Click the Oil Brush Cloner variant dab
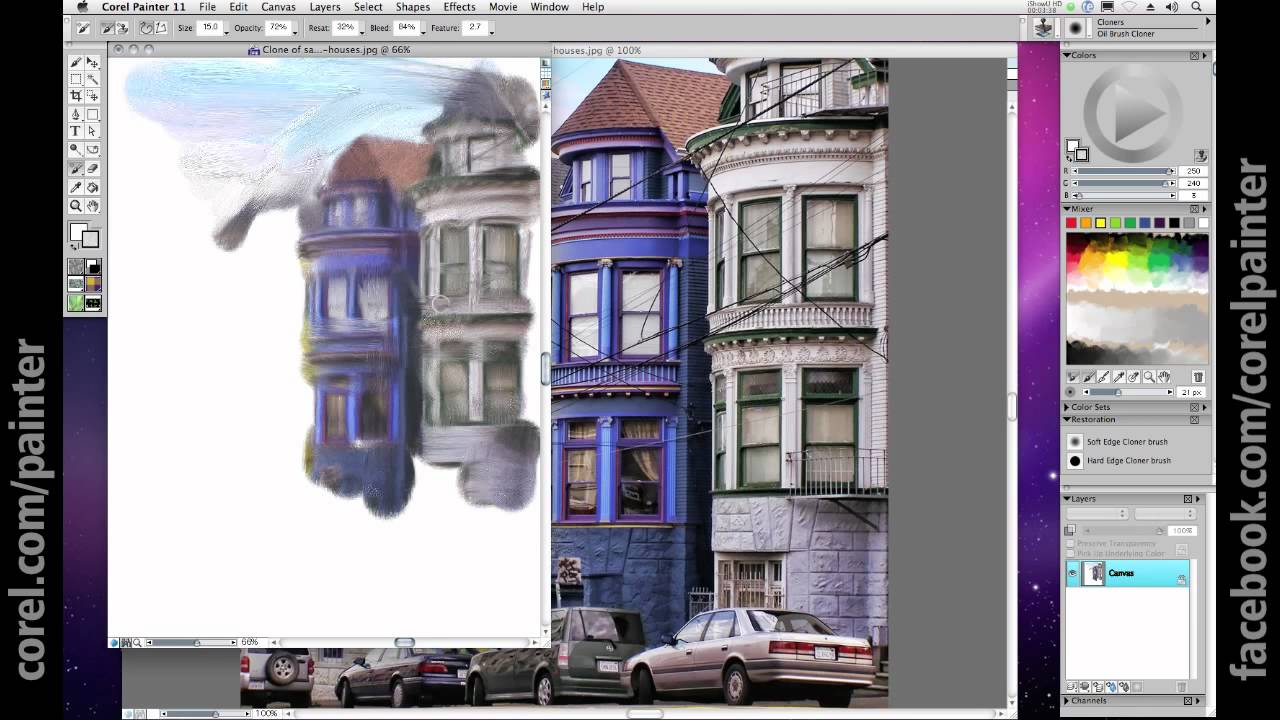 click(x=1075, y=28)
